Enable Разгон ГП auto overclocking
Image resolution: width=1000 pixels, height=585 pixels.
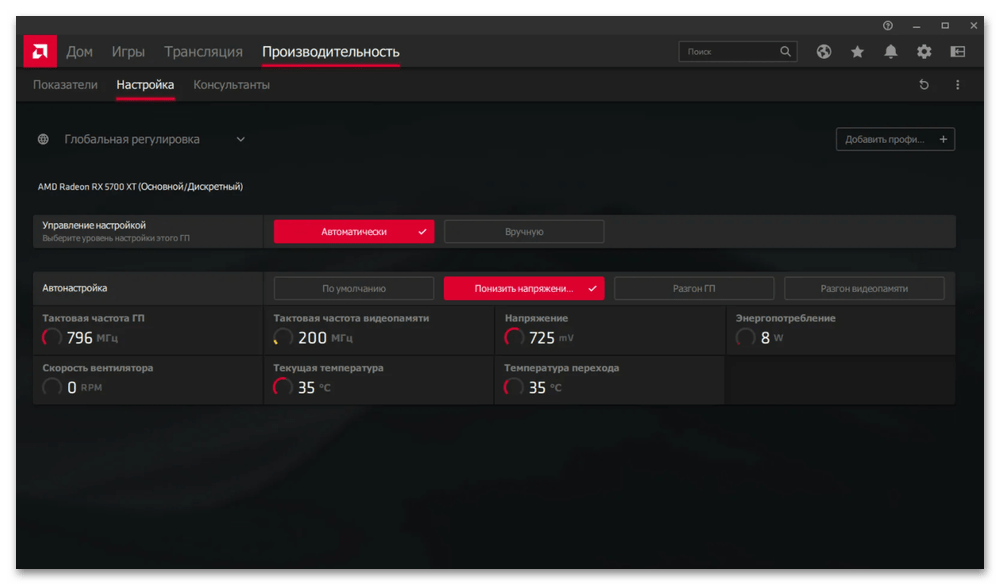click(x=694, y=289)
